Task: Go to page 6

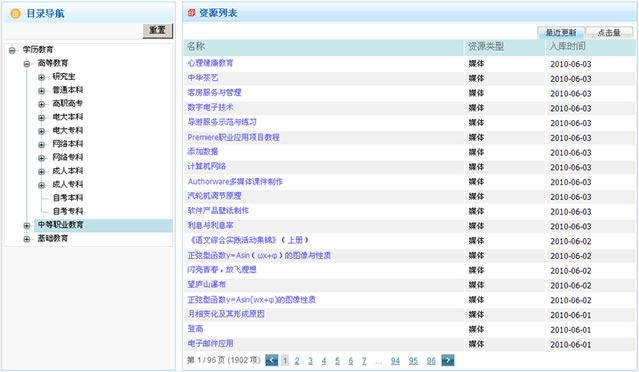Action: [x=350, y=361]
